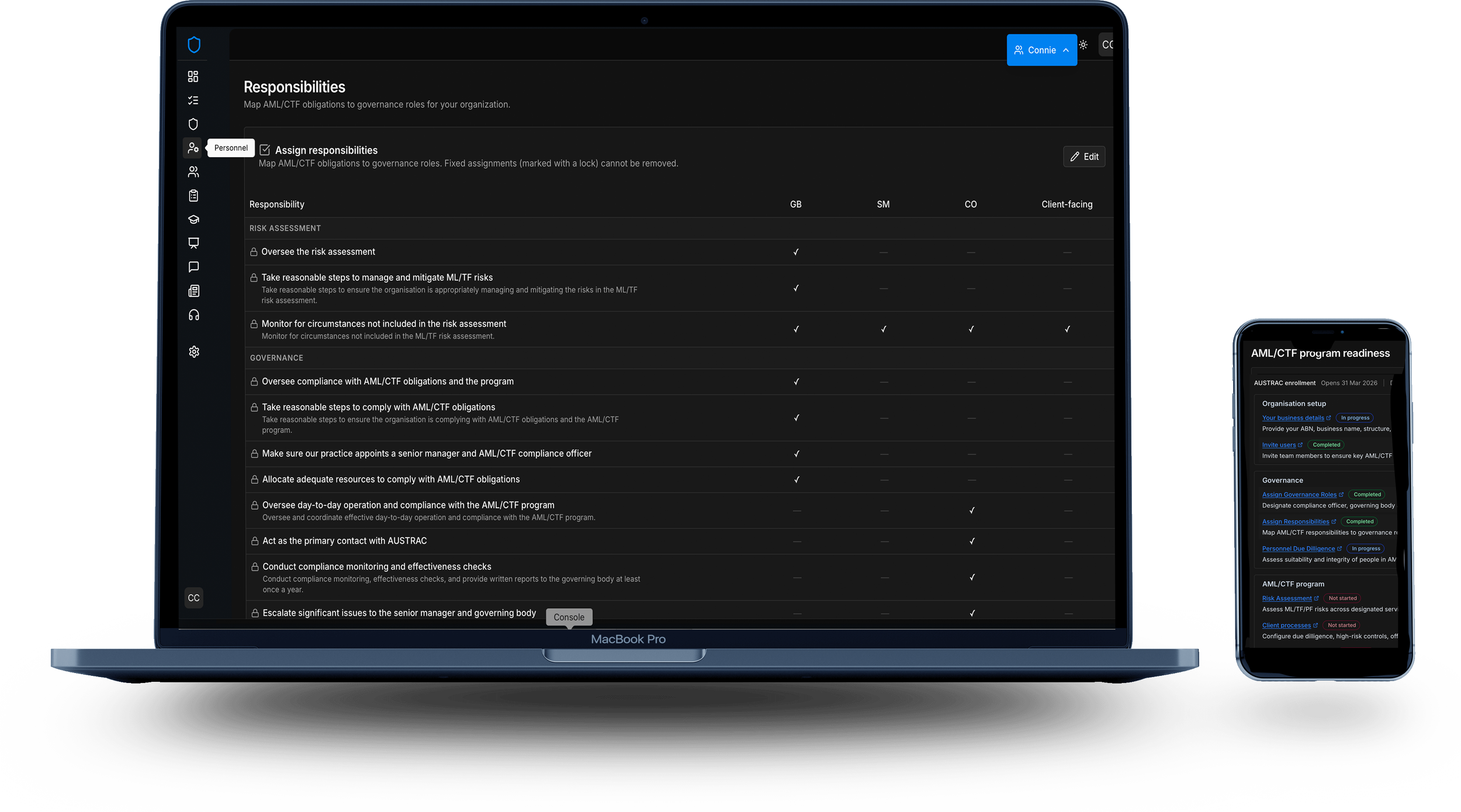The image size is (1461, 812).
Task: Open the chat message bubble icon
Action: click(193, 267)
